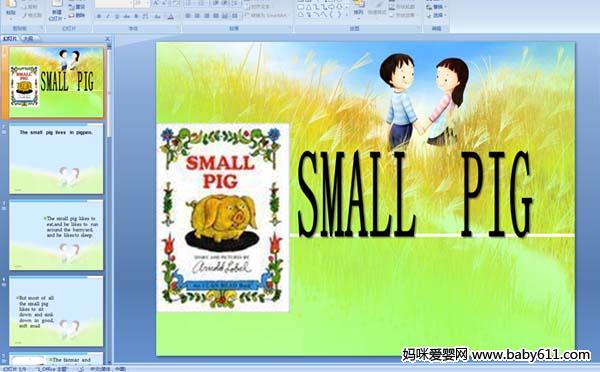Select thumbnail starting 'The farmer and'
Viewport: 600px width, 372px height.
56,358
